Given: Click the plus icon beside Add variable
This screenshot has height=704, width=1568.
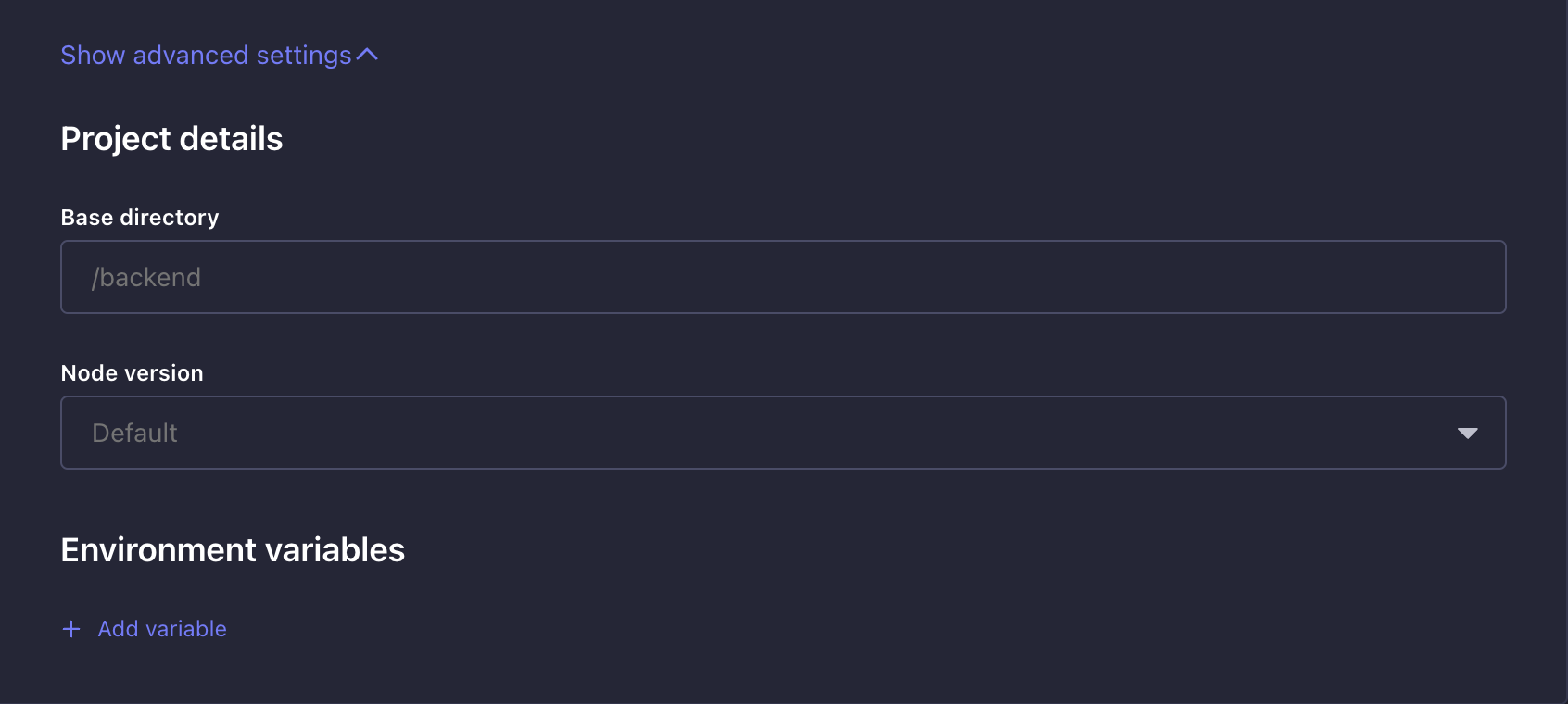Looking at the screenshot, I should coord(70,629).
